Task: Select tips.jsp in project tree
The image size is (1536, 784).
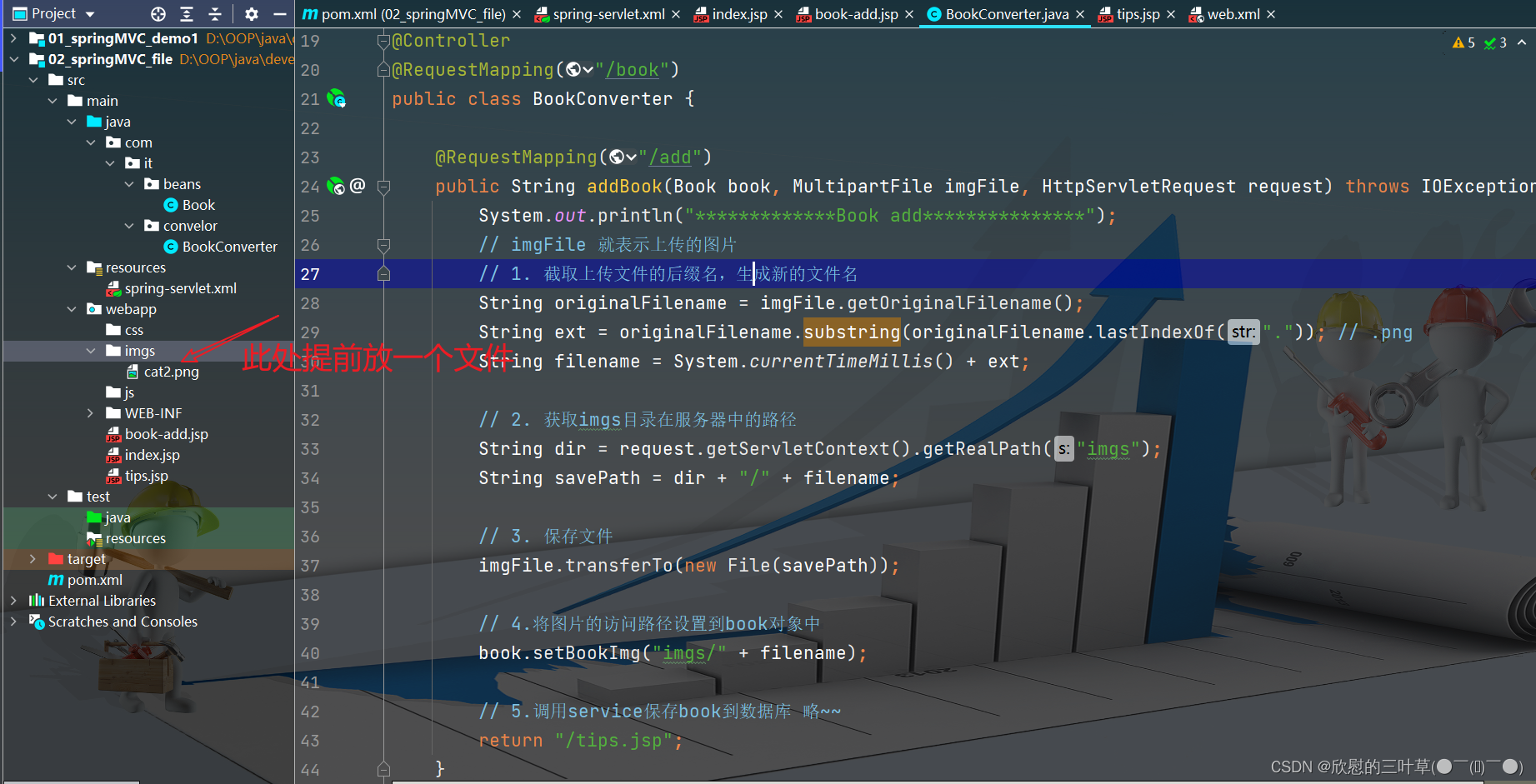Action: point(138,476)
